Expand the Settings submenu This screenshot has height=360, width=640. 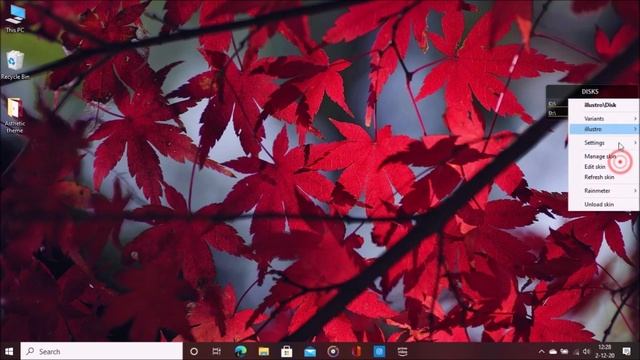(x=604, y=142)
